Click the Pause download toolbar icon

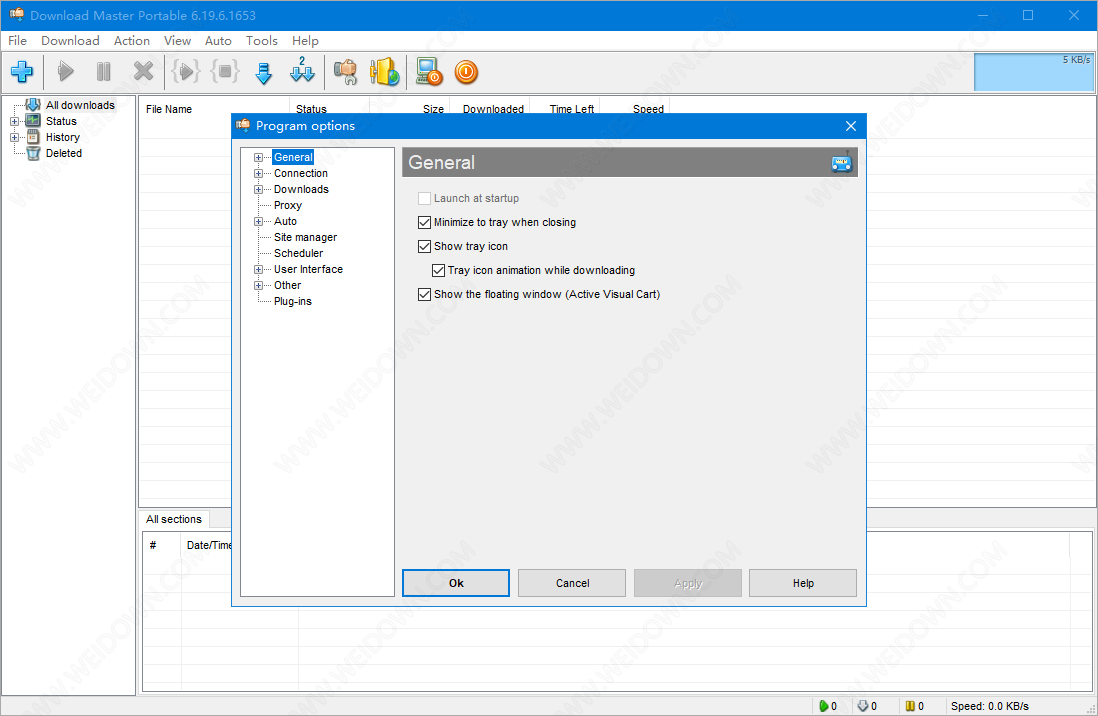[x=104, y=71]
